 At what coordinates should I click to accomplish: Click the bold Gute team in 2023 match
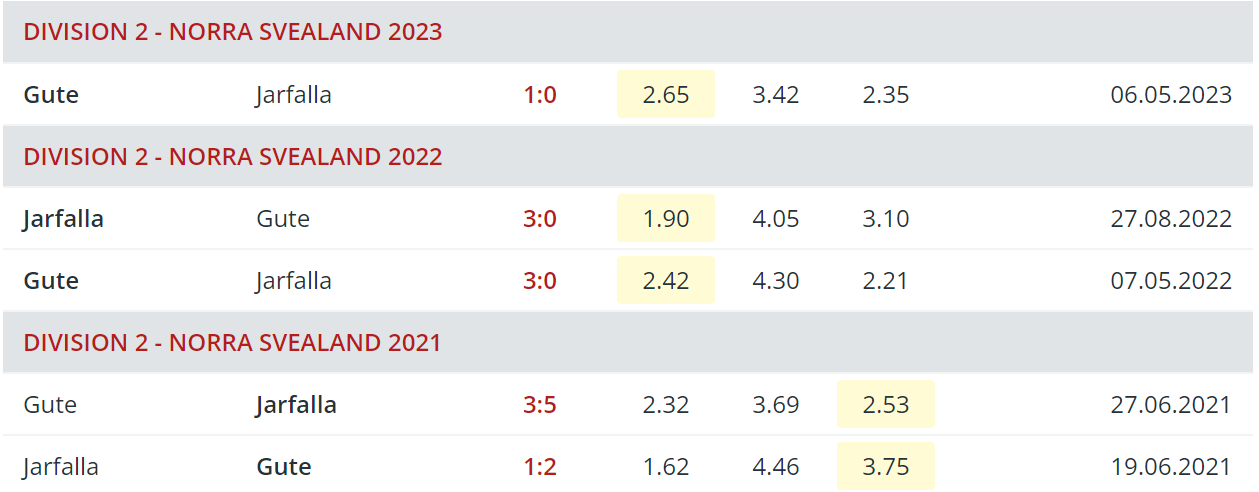51,95
